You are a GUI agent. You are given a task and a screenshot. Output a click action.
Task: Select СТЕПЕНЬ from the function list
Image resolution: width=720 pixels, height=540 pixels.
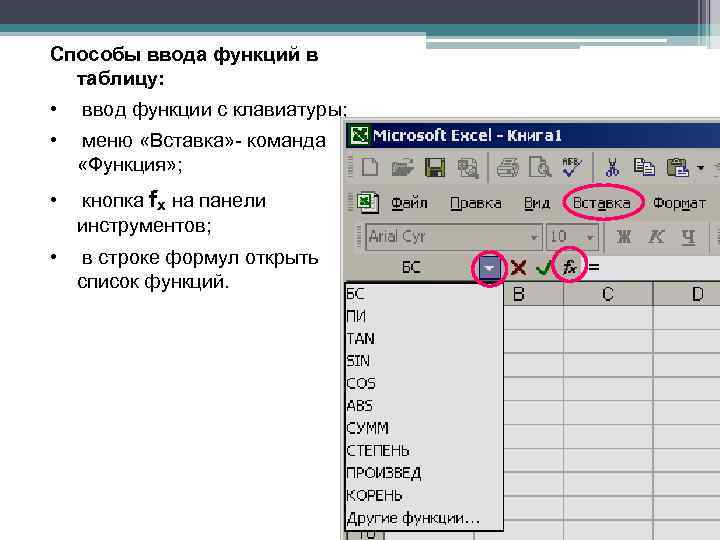point(424,451)
